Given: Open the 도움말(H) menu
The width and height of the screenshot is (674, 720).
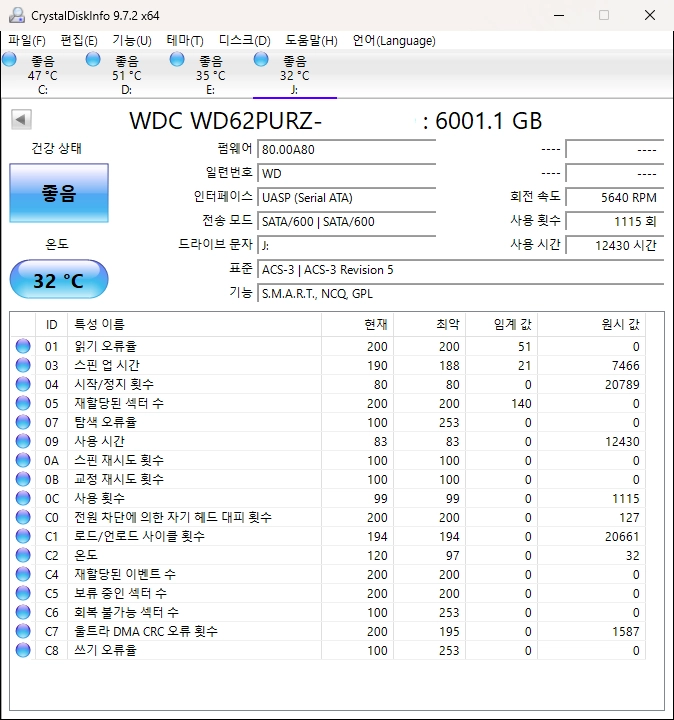Looking at the screenshot, I should pos(311,41).
